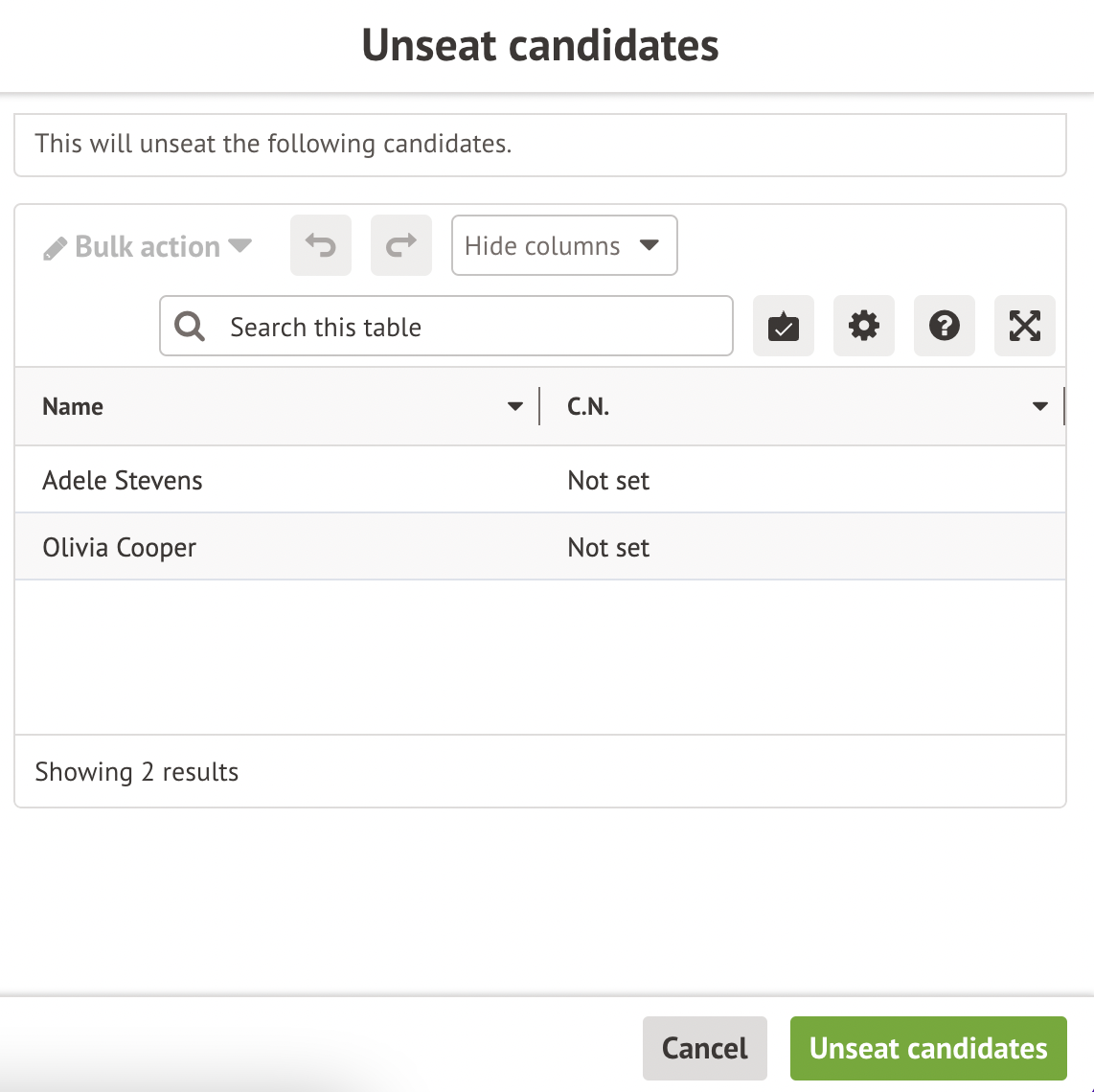
Task: Click Olivia Cooper's Not set C.N. cell
Action: tap(609, 548)
